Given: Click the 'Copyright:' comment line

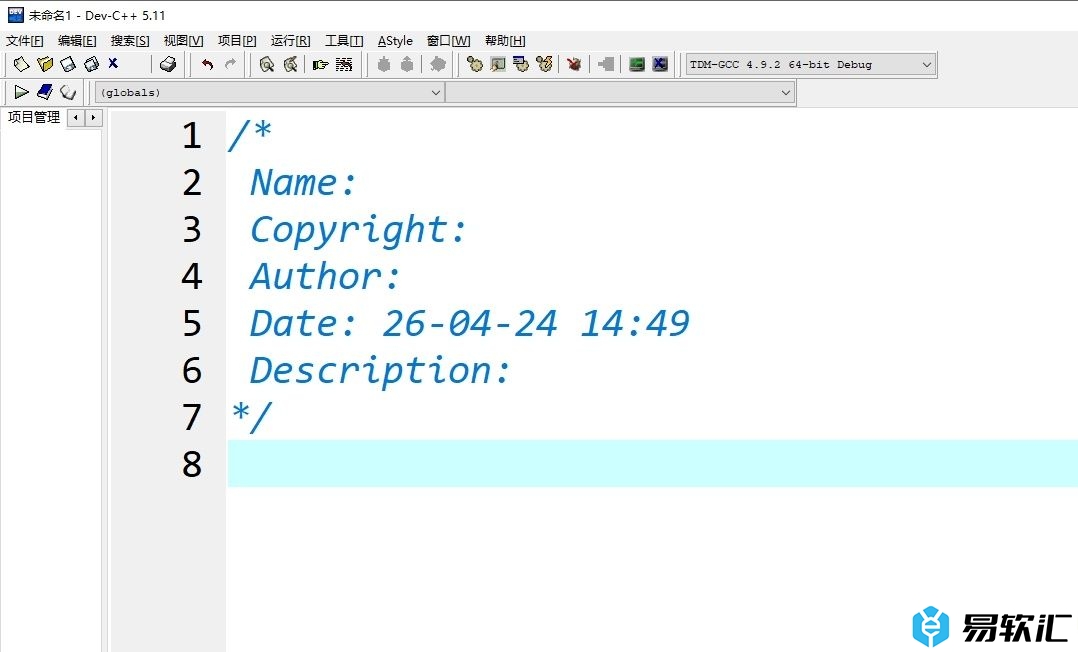Looking at the screenshot, I should (x=358, y=230).
